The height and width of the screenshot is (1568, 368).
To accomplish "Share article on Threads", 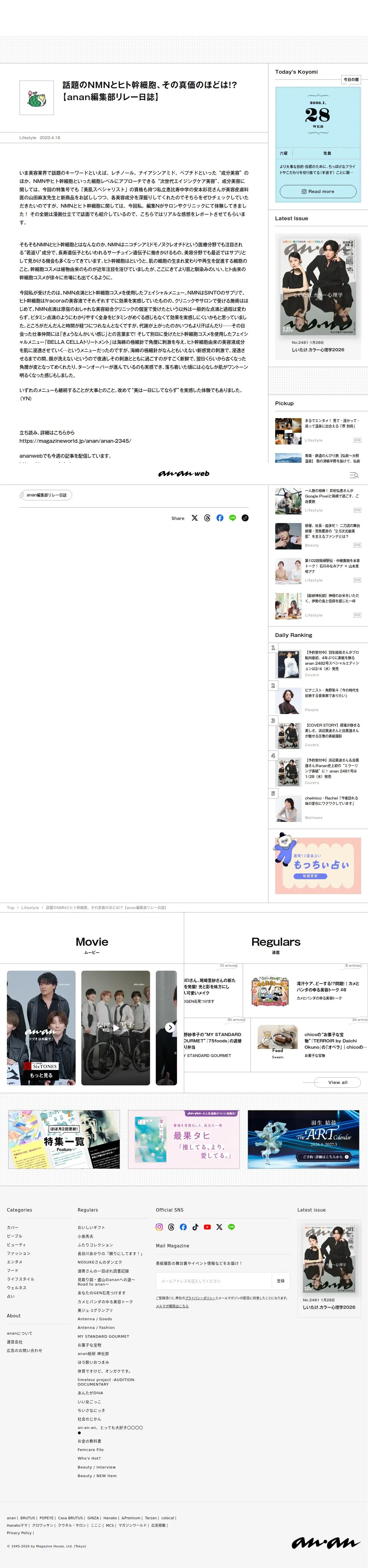I will coord(207,518).
